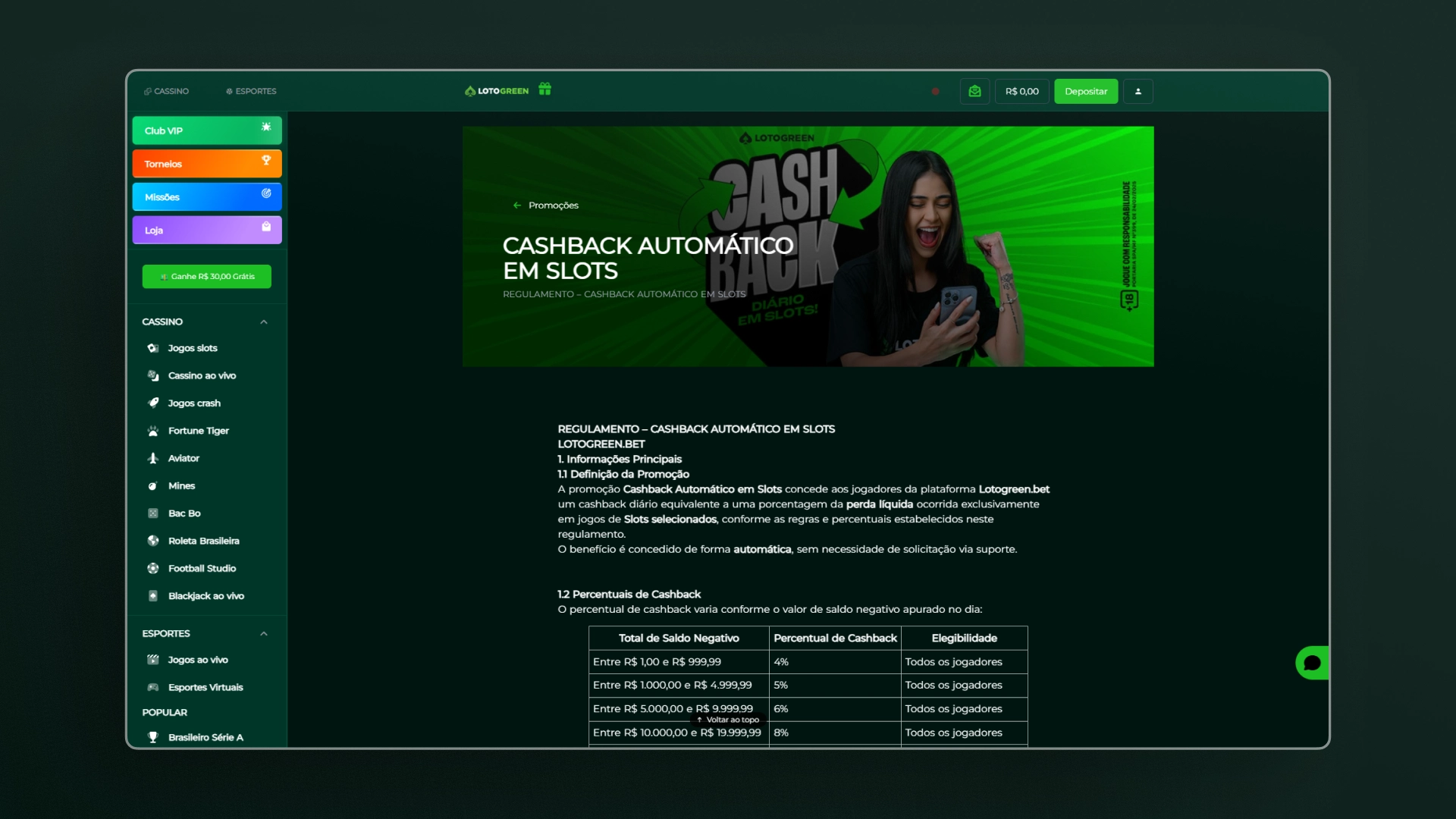Open Missões from the sidebar
1456x819 pixels.
pyautogui.click(x=207, y=197)
